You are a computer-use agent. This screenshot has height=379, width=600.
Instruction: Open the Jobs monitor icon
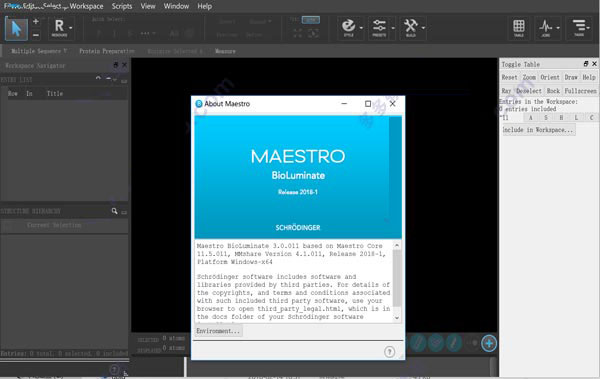(x=546, y=28)
